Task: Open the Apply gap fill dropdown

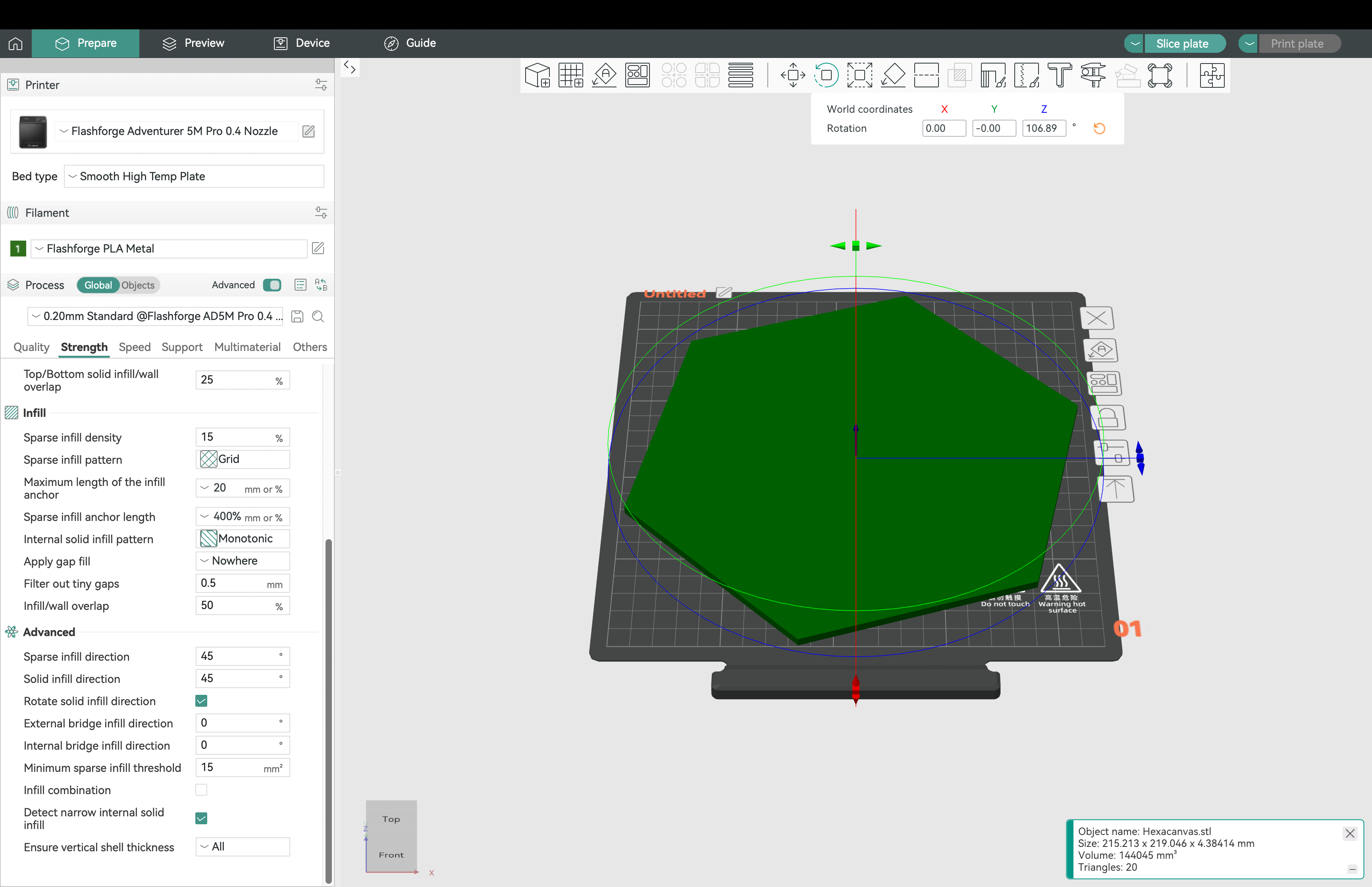Action: pos(243,561)
